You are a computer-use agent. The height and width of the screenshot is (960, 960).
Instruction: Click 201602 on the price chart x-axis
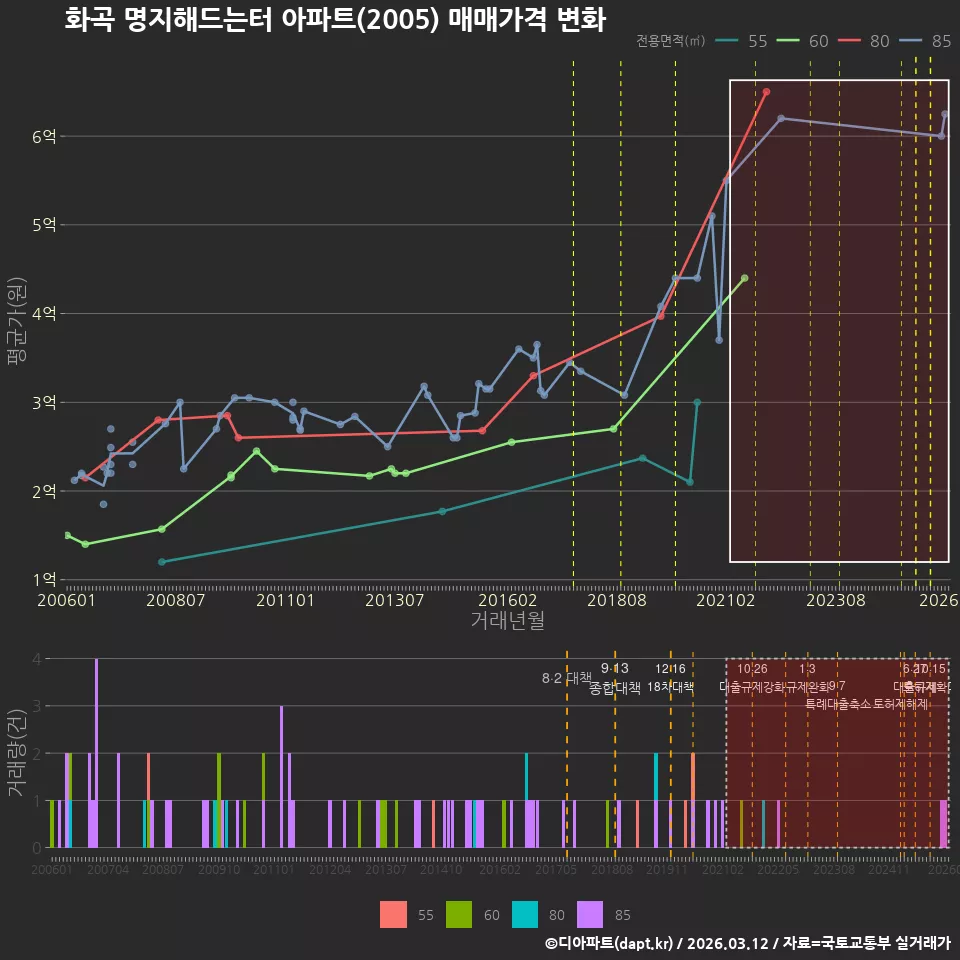click(508, 600)
